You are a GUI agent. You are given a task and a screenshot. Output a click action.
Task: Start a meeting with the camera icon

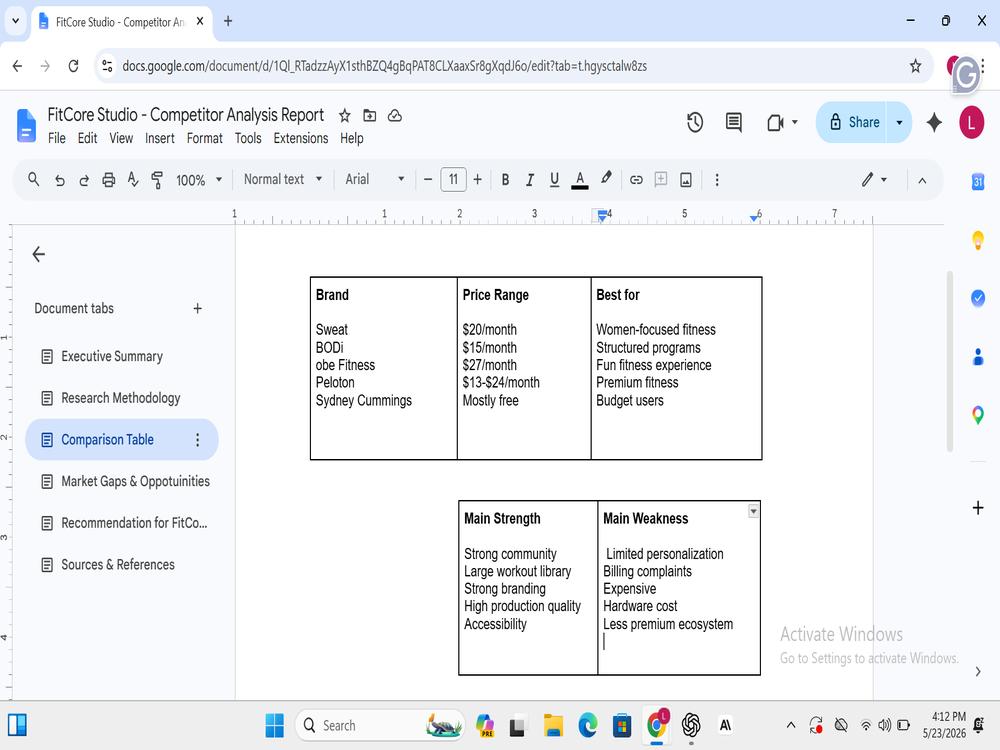click(775, 122)
